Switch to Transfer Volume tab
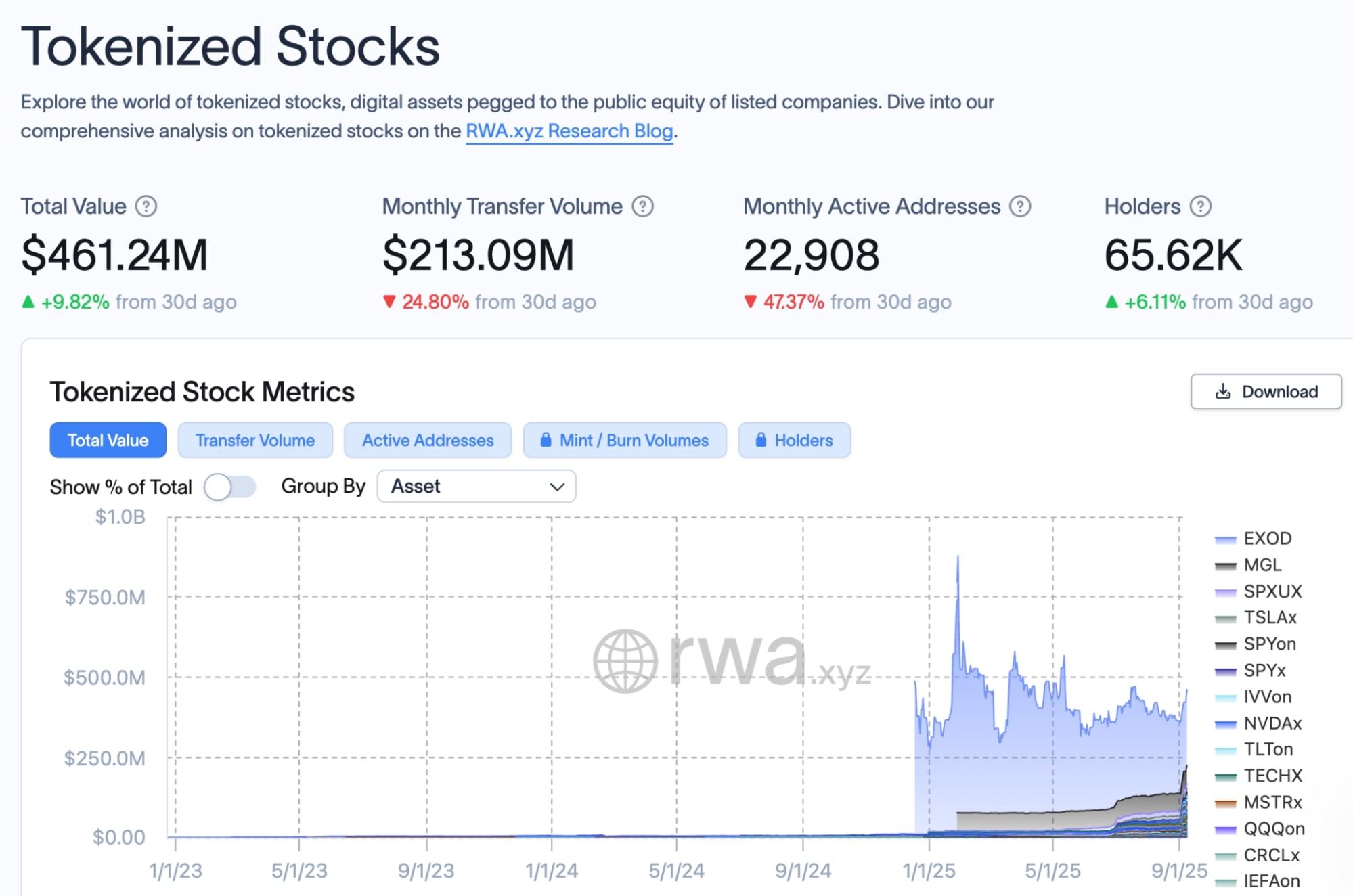 pyautogui.click(x=255, y=441)
